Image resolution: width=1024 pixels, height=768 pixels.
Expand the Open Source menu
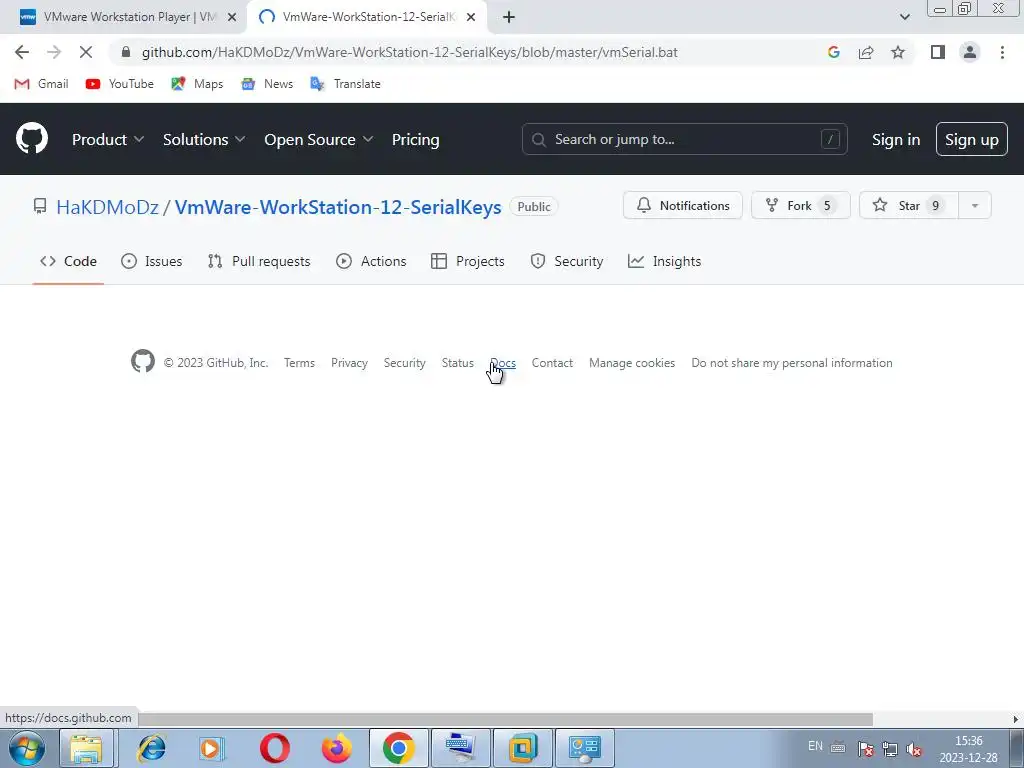pyautogui.click(x=319, y=140)
